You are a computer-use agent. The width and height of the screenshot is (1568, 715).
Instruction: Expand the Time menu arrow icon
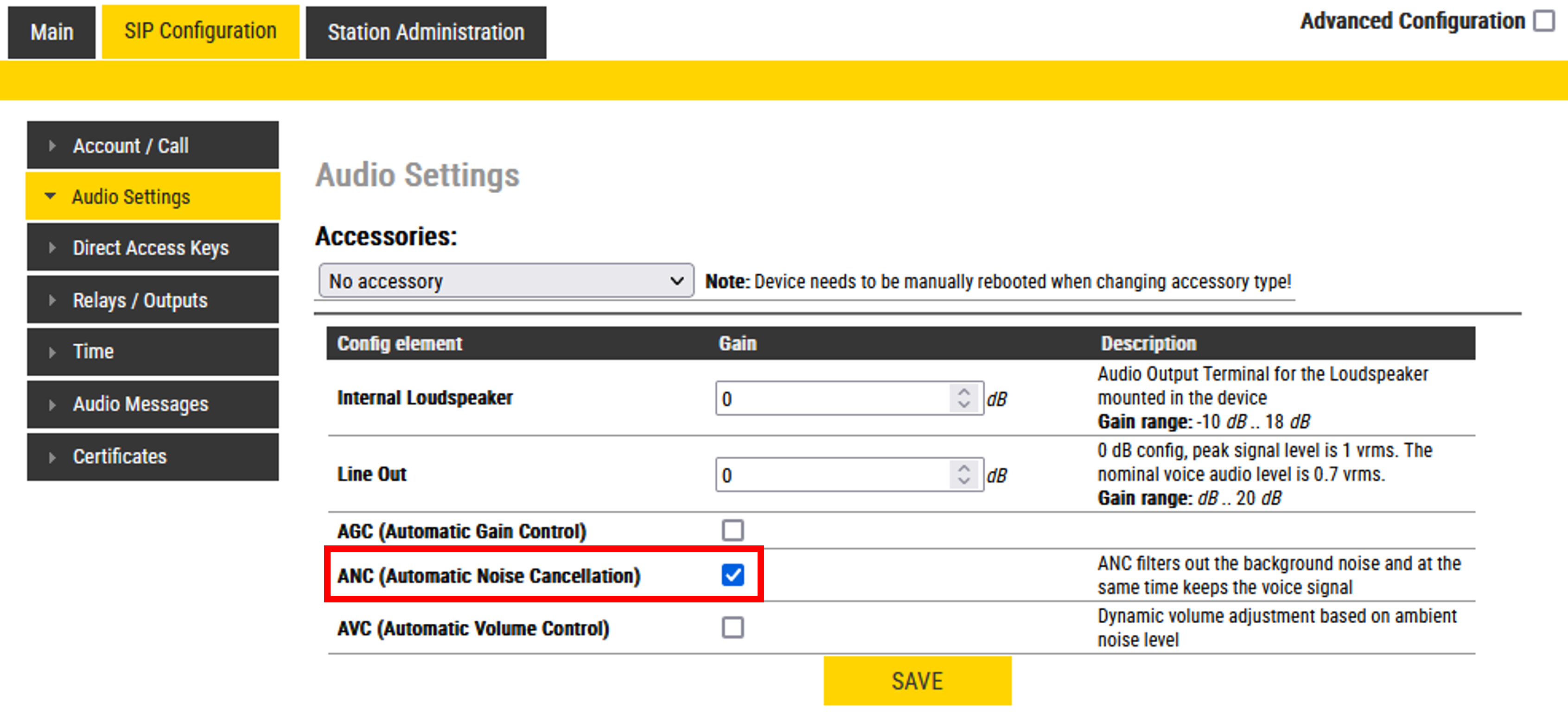52,352
